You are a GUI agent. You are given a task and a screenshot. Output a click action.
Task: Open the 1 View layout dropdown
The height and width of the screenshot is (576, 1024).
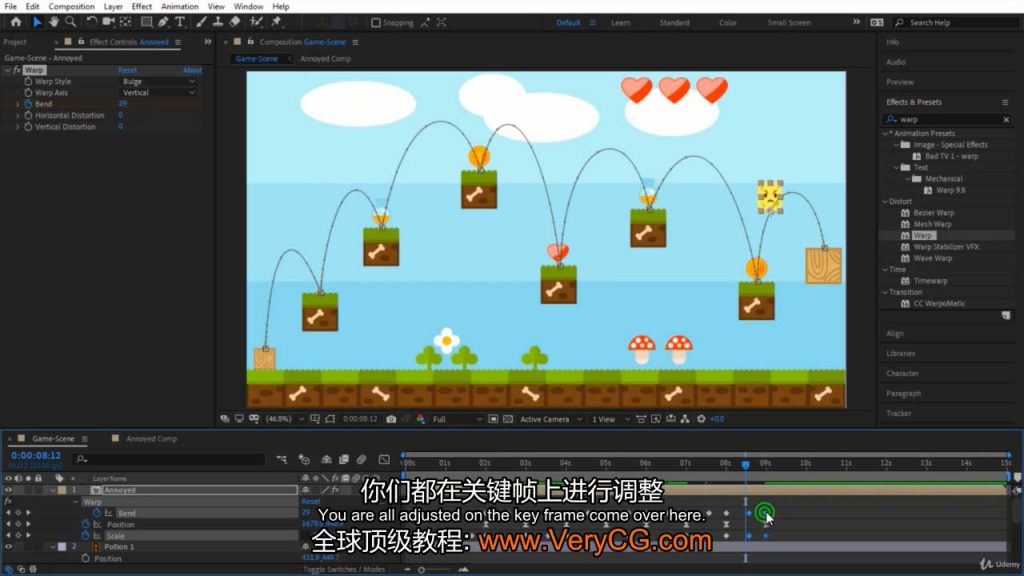pos(610,419)
